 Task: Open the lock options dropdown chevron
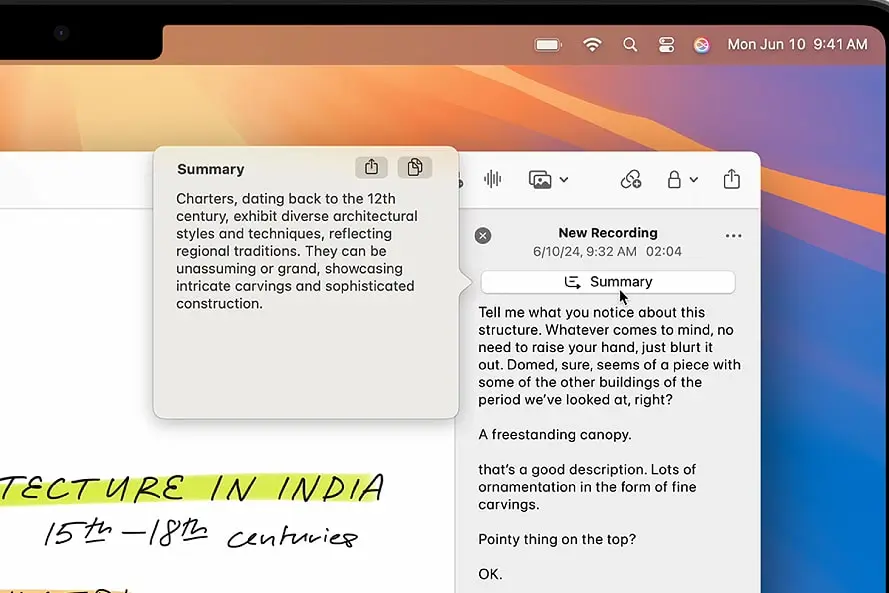(691, 181)
